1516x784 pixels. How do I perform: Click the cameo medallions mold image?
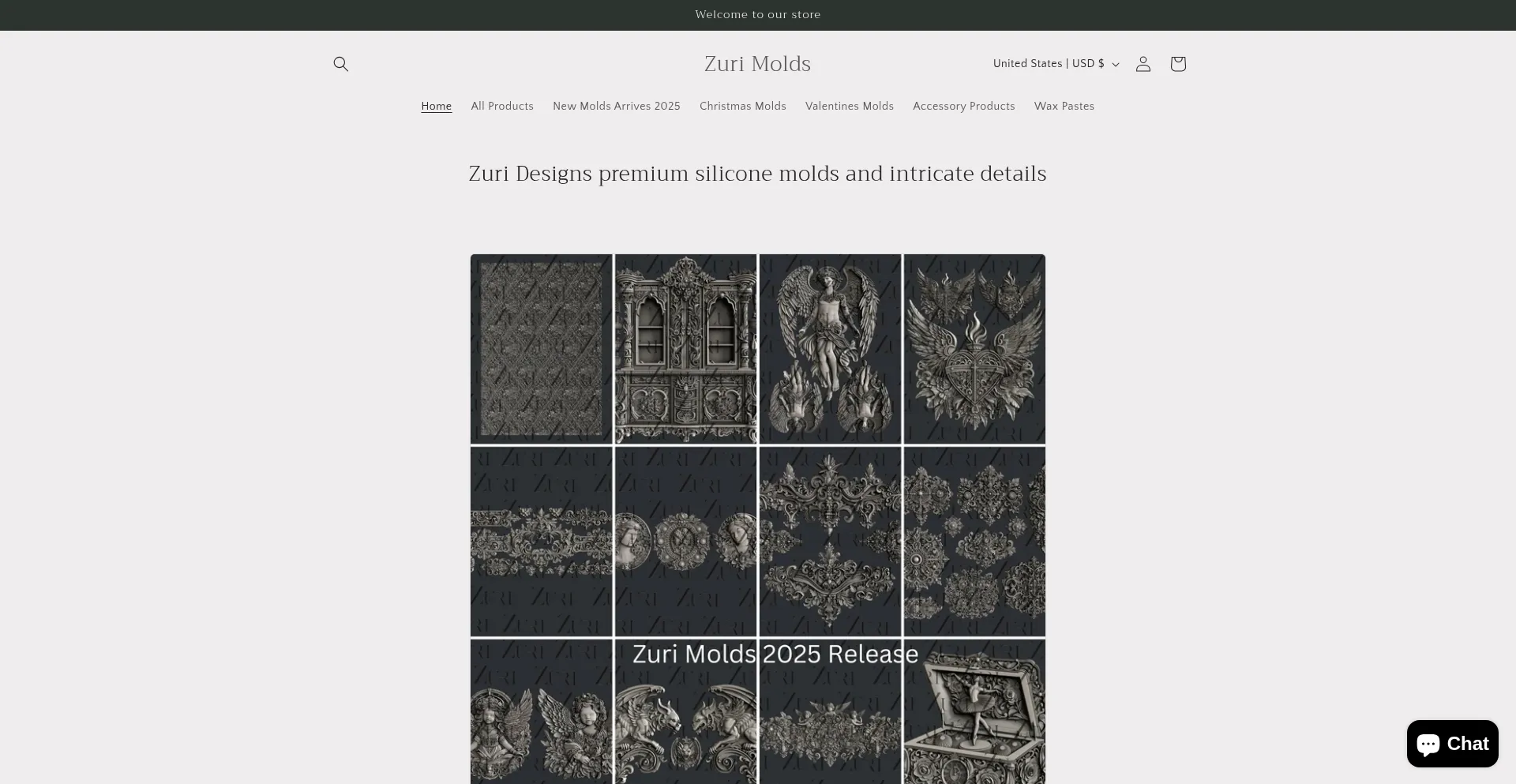click(685, 542)
